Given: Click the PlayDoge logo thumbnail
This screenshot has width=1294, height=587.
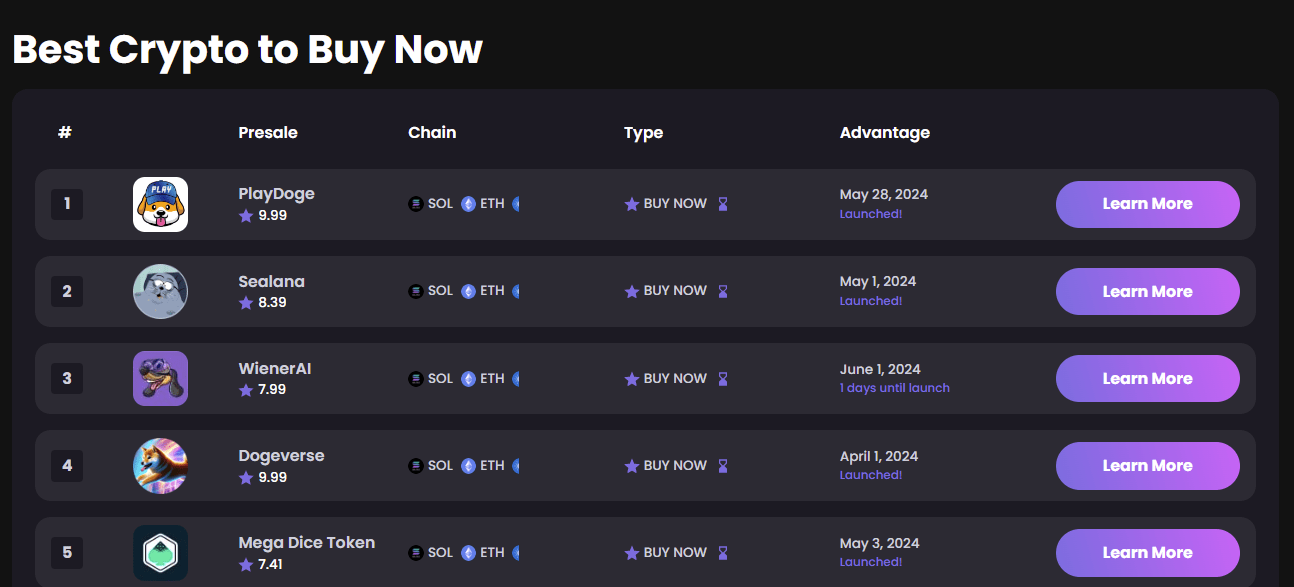Looking at the screenshot, I should point(160,204).
